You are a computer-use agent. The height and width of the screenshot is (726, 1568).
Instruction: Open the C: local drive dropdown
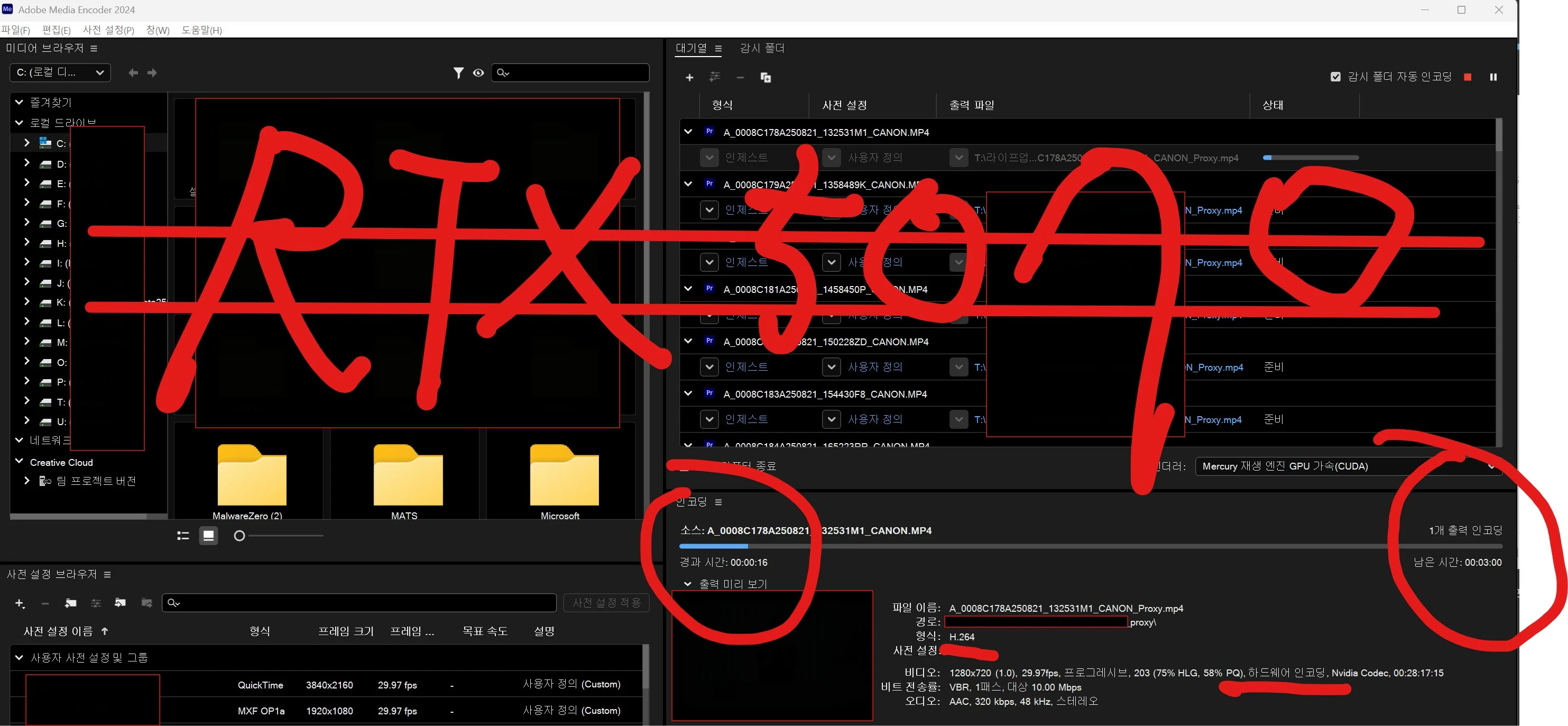tap(60, 72)
